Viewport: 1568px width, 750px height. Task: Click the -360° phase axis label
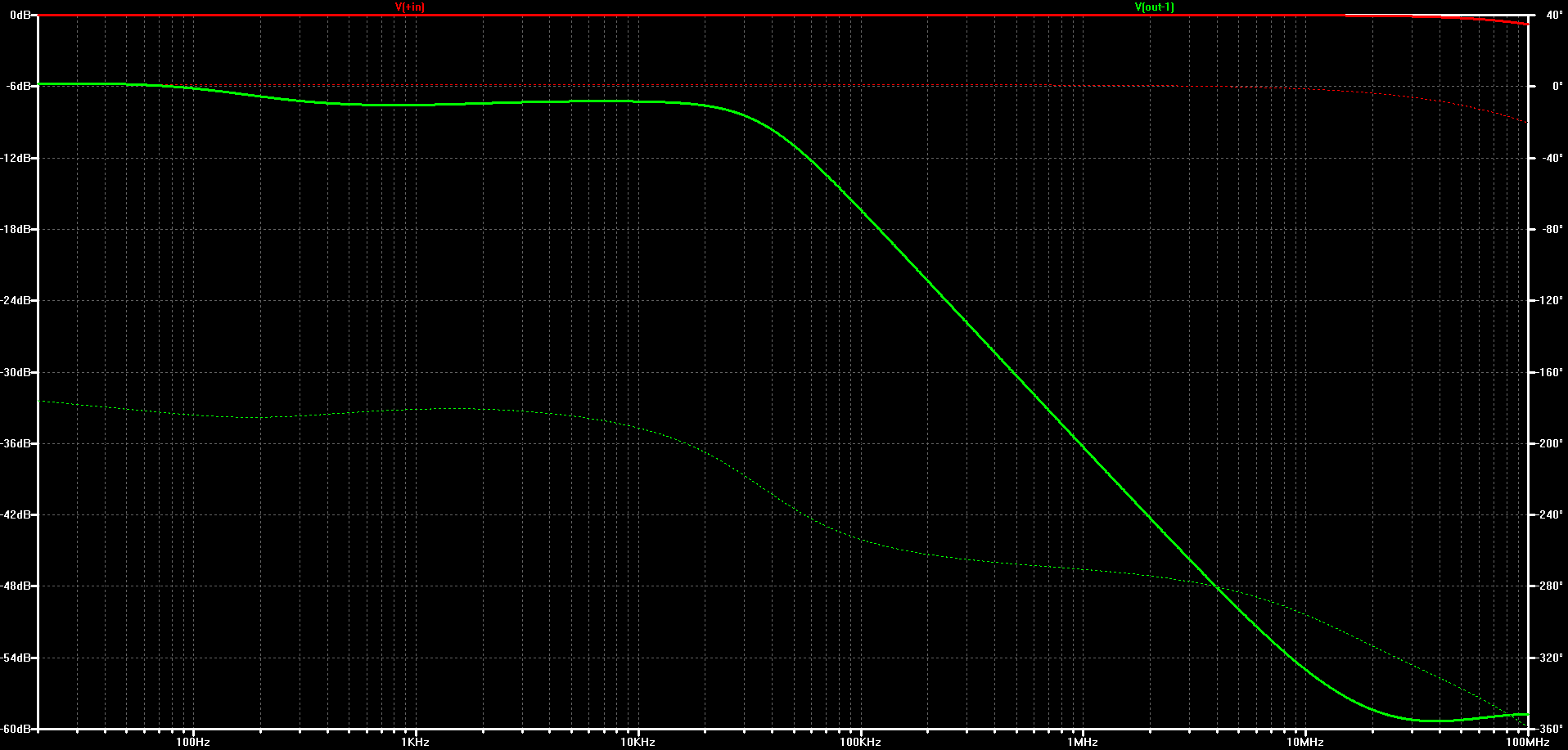pyautogui.click(x=1549, y=729)
